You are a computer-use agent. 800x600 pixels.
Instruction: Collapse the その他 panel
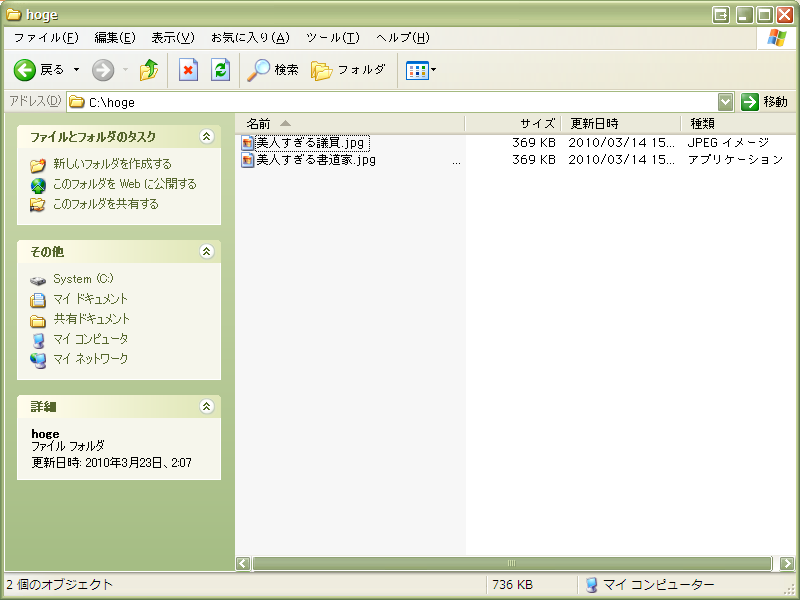click(207, 252)
